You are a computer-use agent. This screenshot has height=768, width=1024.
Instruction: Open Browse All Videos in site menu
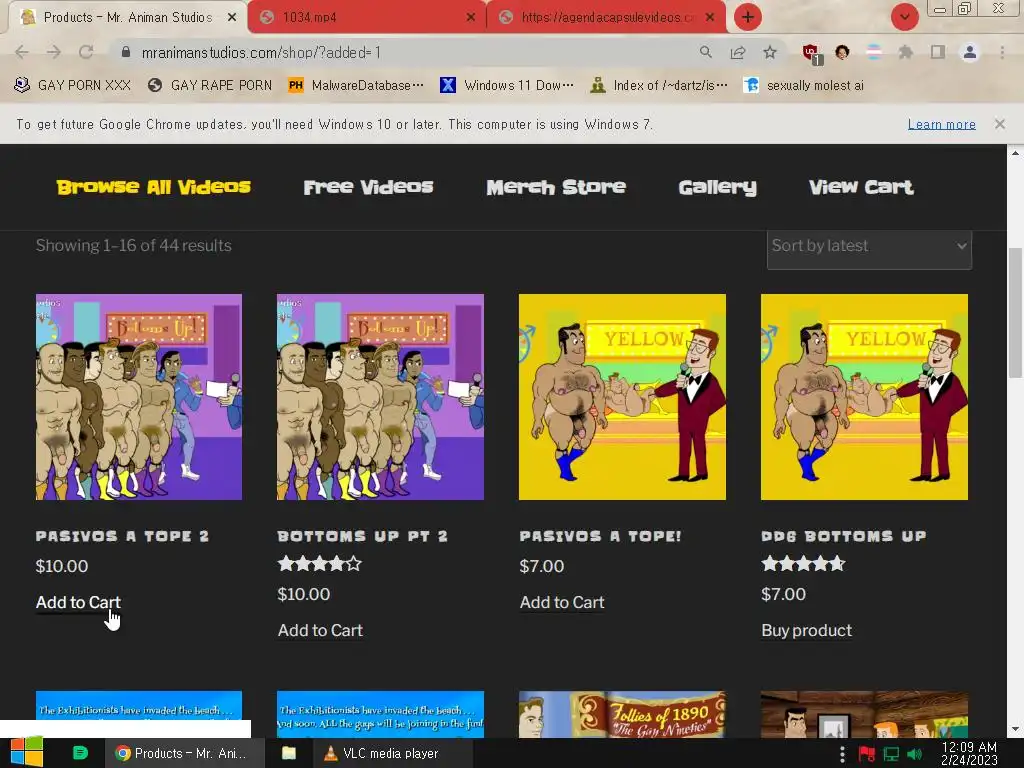coord(153,187)
